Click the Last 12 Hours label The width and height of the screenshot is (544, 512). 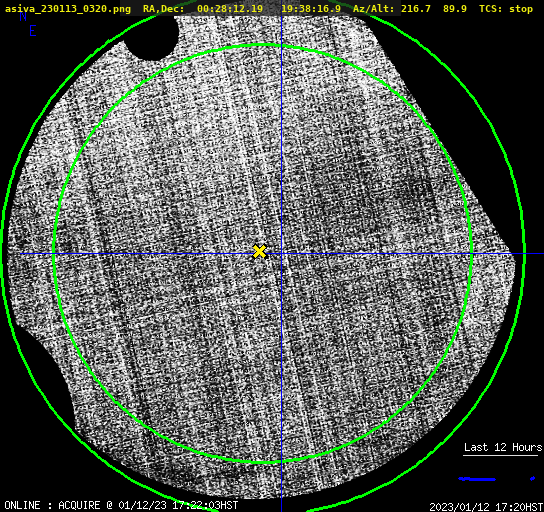503,447
